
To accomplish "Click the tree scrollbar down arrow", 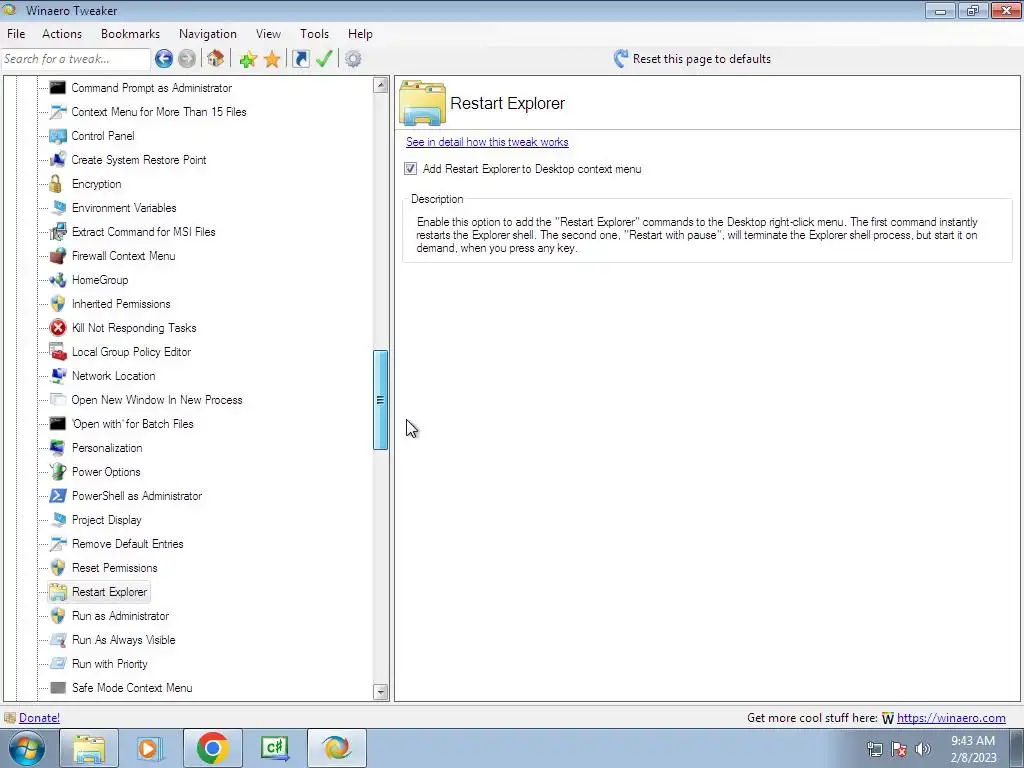I will [x=381, y=692].
